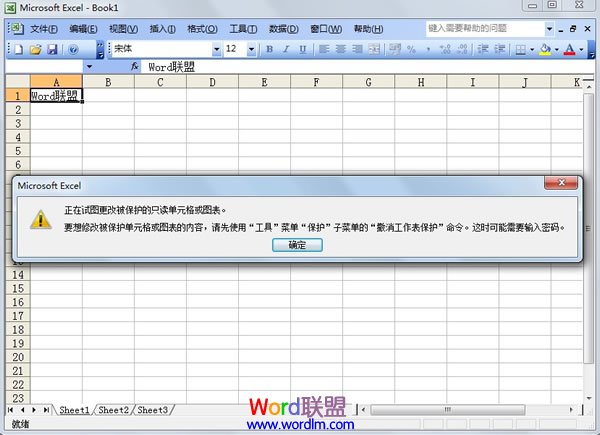Screen dimensions: 600x435
Task: Open the 视图(V) menu
Action: [123, 29]
